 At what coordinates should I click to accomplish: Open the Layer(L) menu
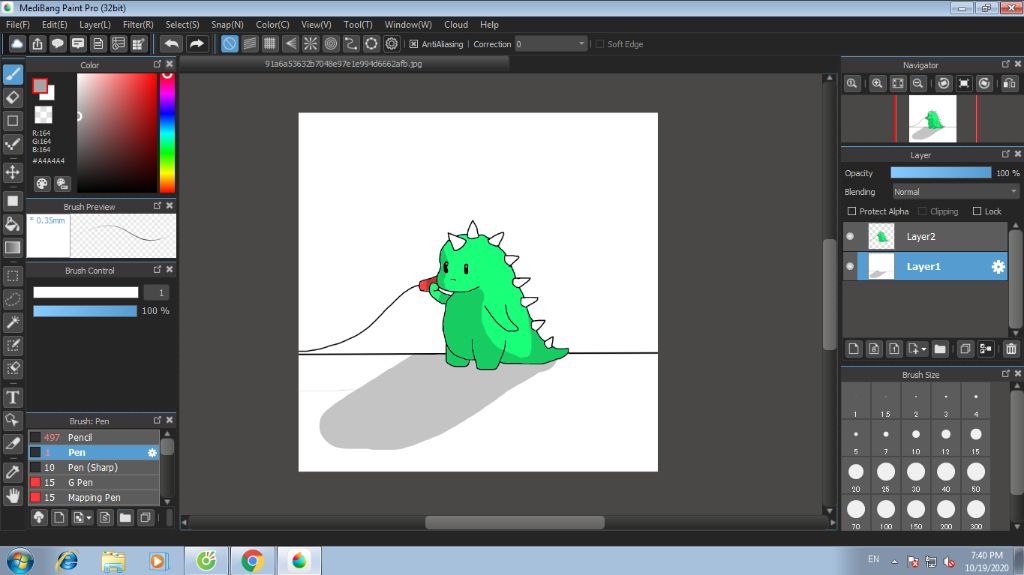pyautogui.click(x=95, y=24)
